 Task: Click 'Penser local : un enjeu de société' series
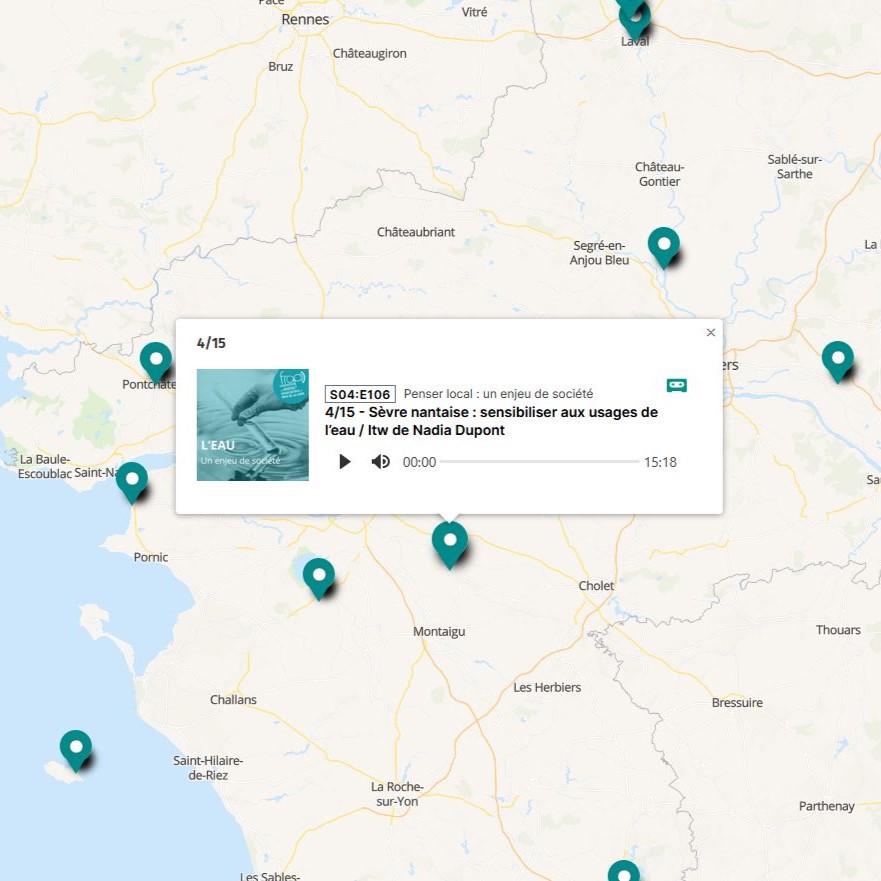498,394
